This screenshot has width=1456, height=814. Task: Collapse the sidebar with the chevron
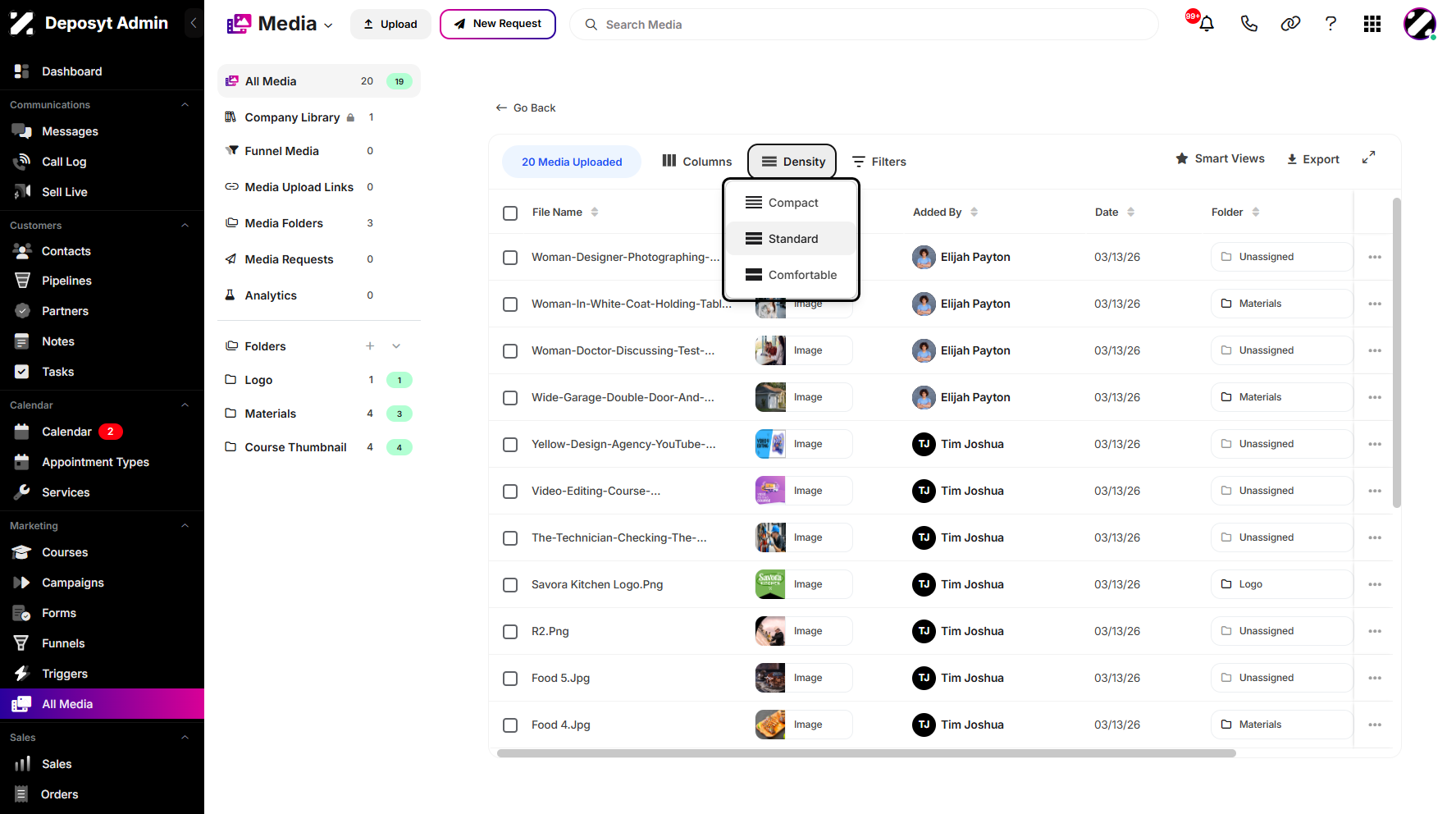(x=194, y=23)
